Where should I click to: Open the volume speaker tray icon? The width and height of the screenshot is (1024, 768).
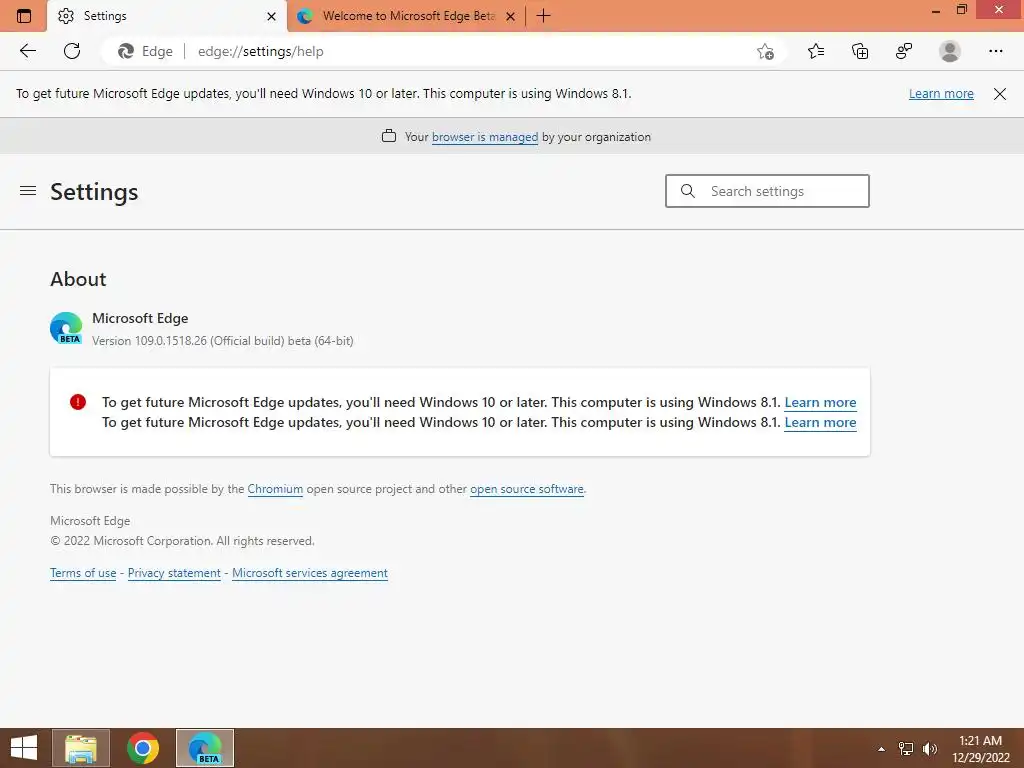(x=929, y=749)
